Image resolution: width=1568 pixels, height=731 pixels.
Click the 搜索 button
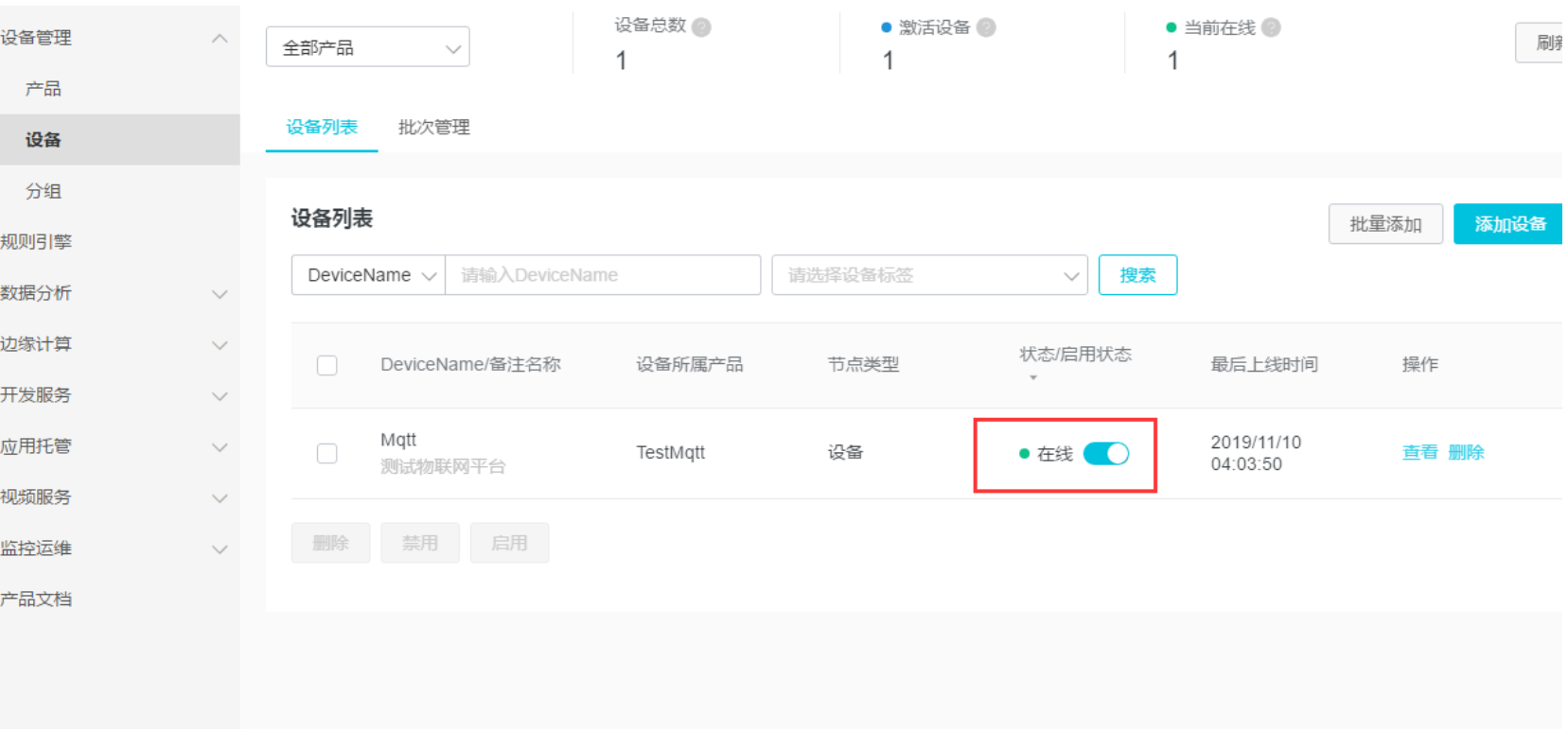pyautogui.click(x=1137, y=275)
